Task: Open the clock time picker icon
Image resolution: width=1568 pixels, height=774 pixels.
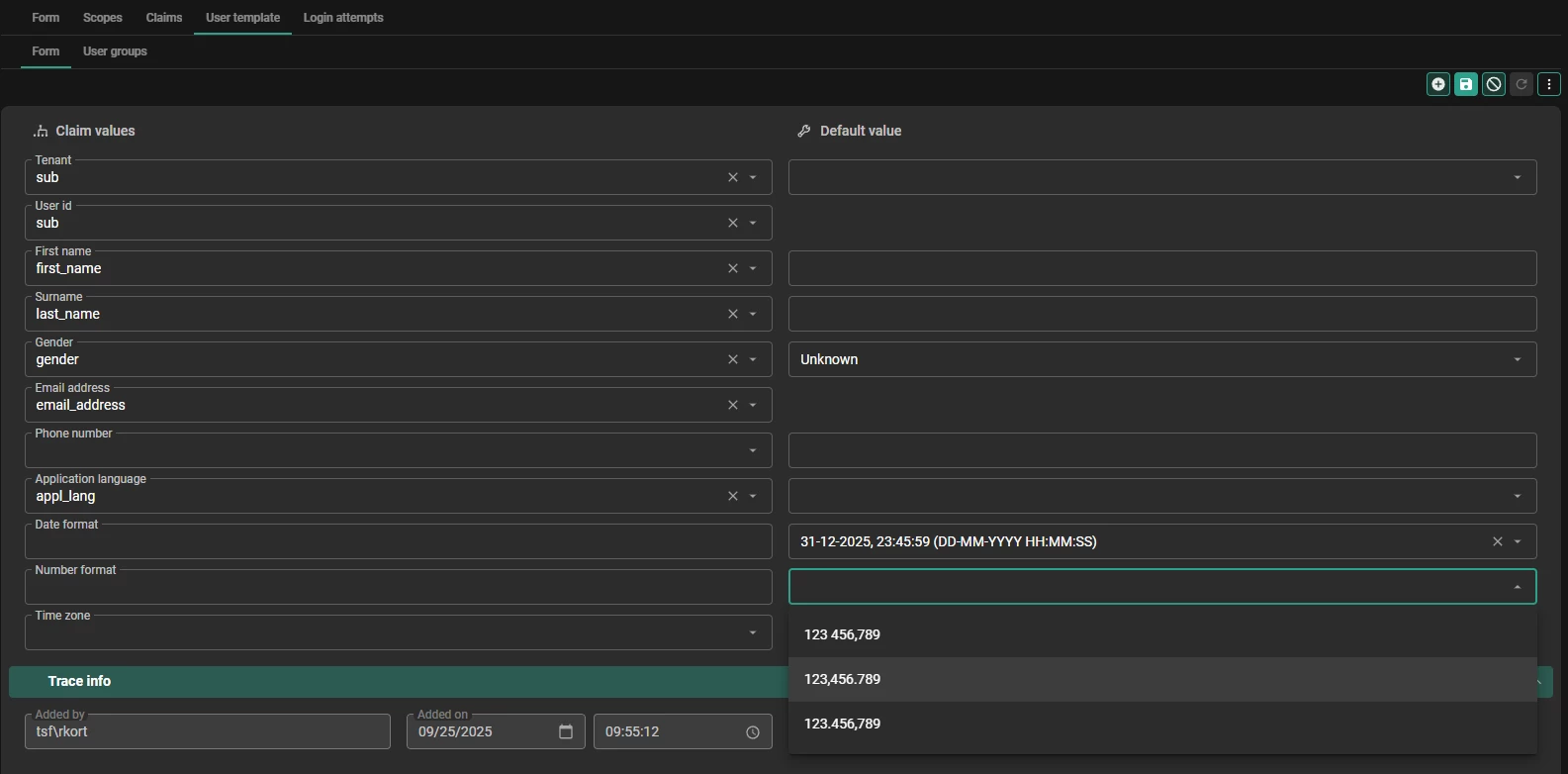Action: pyautogui.click(x=752, y=732)
